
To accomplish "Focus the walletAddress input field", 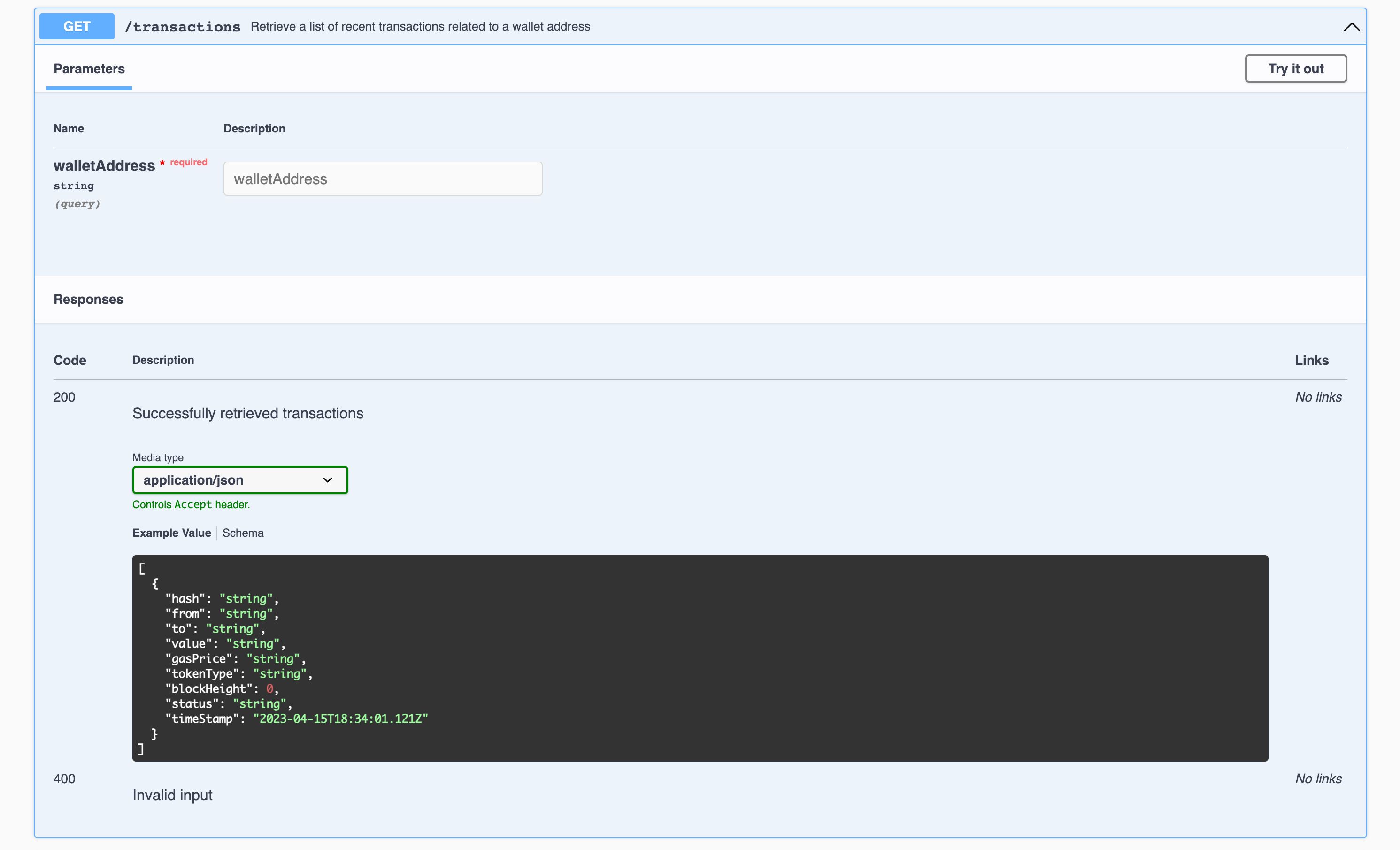I will tap(383, 179).
